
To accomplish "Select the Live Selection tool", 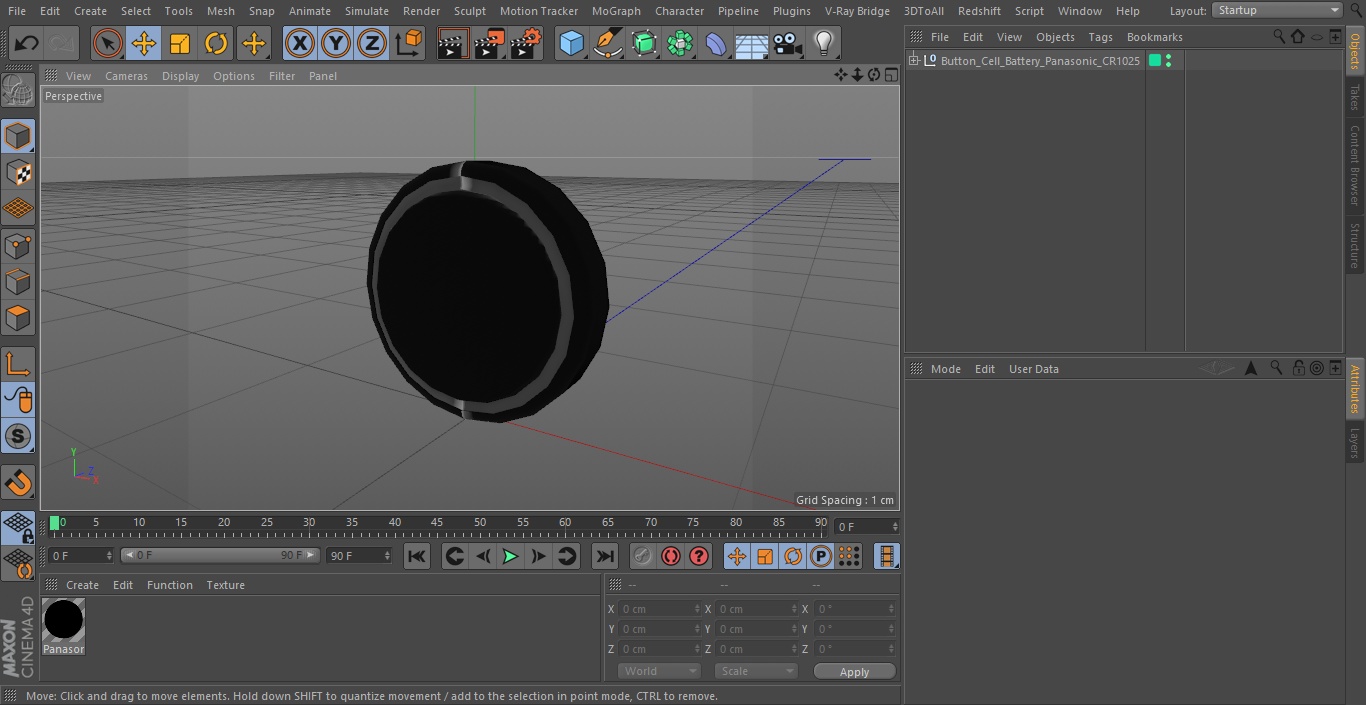I will coord(108,43).
